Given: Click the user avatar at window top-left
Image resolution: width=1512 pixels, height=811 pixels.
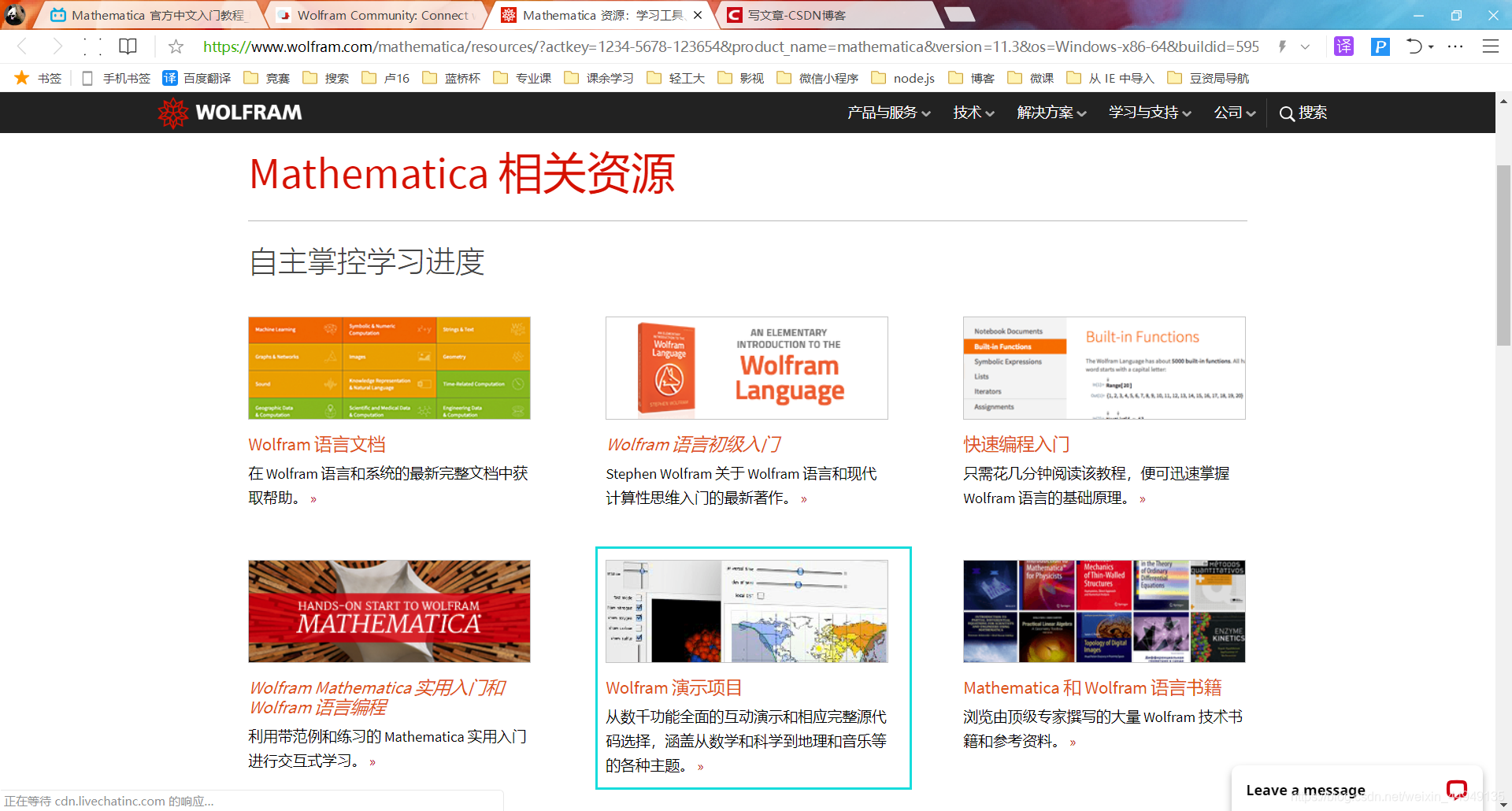Looking at the screenshot, I should (x=15, y=14).
